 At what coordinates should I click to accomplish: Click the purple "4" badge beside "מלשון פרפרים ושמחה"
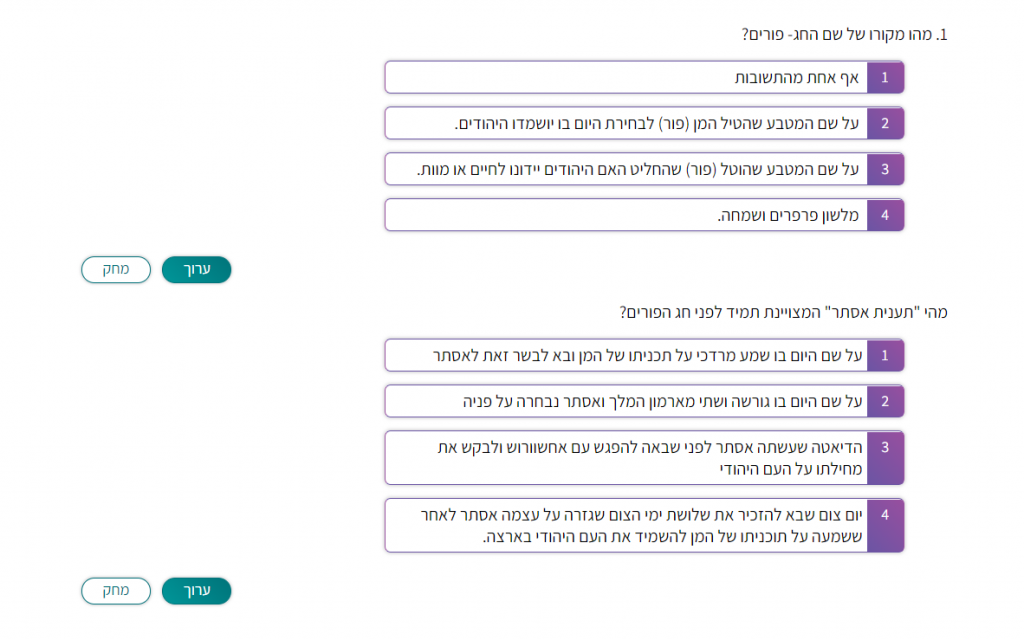coord(885,215)
